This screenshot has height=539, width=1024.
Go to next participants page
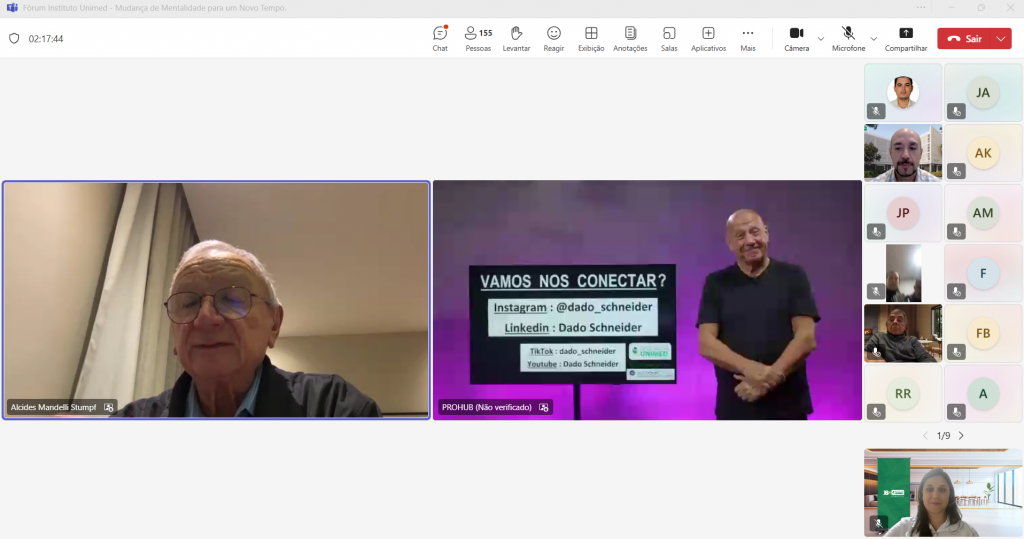click(x=961, y=436)
